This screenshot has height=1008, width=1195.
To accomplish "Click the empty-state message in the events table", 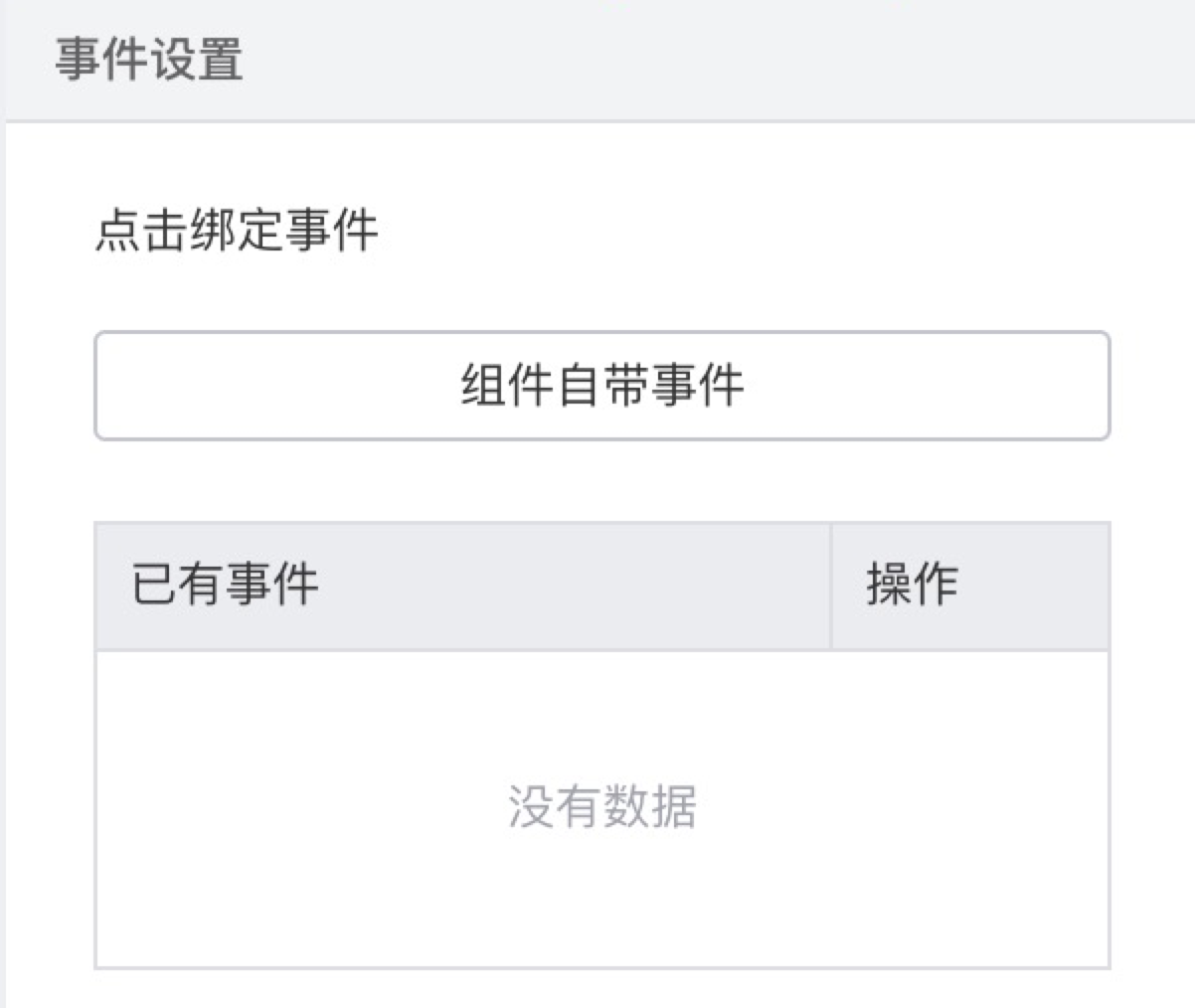I will click(x=601, y=806).
